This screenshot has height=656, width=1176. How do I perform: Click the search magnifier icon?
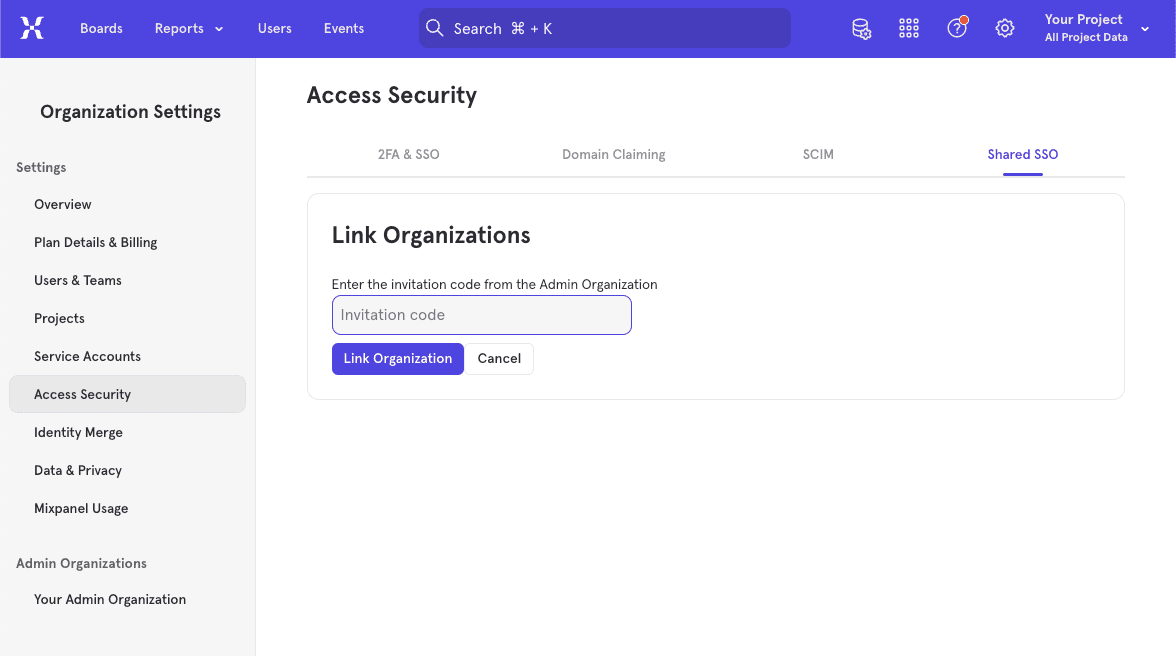pos(435,28)
